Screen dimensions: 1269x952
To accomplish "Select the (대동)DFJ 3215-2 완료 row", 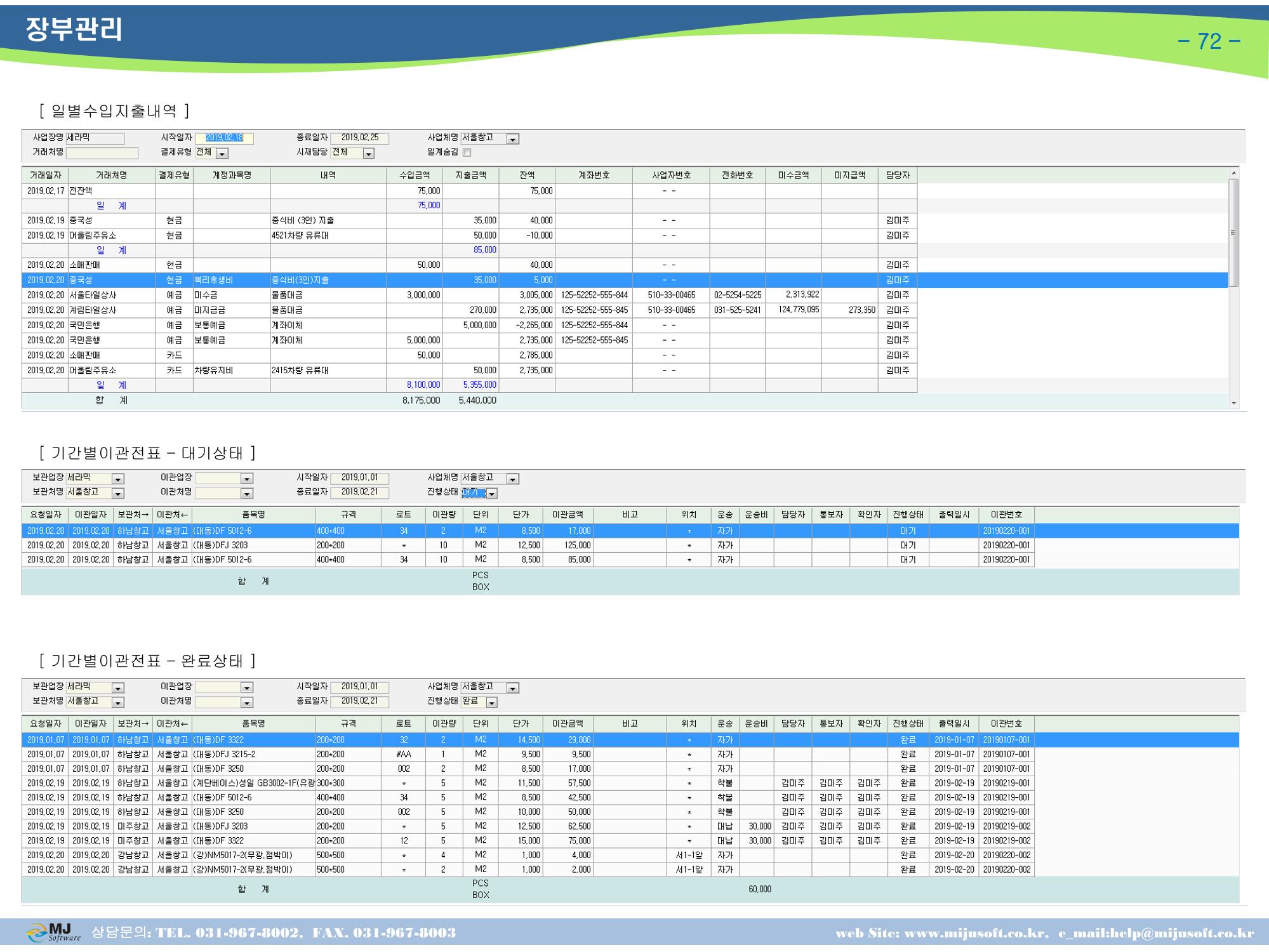I will click(x=528, y=754).
